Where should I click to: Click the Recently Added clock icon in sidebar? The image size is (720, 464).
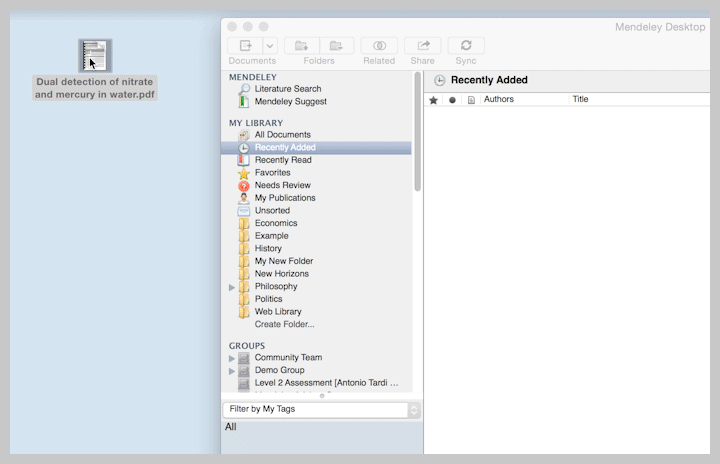pyautogui.click(x=244, y=148)
